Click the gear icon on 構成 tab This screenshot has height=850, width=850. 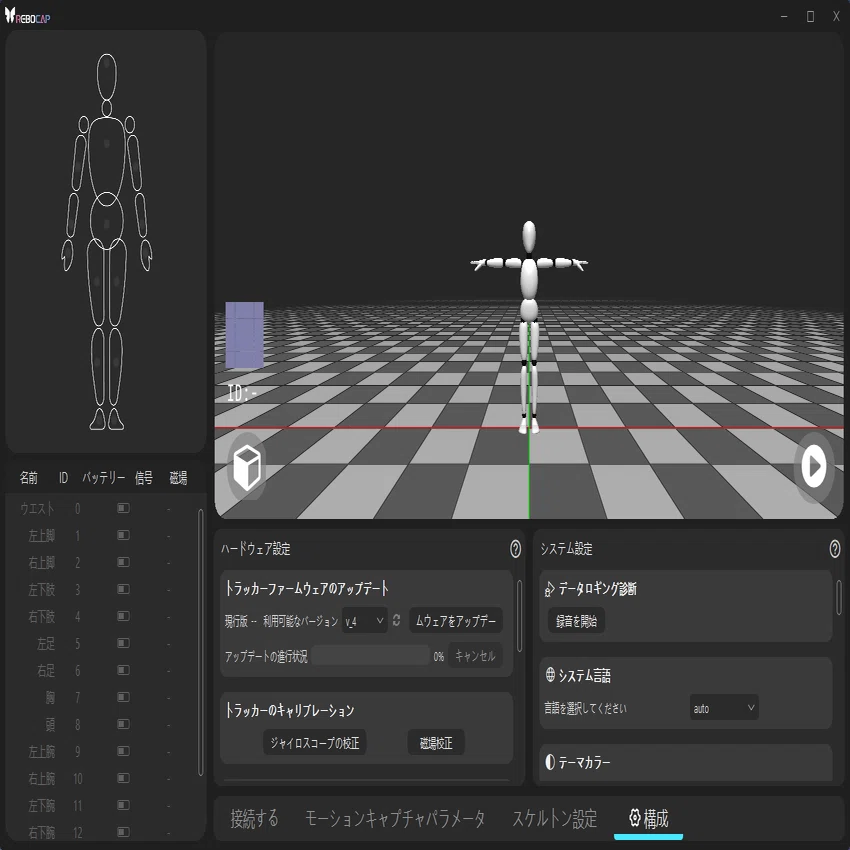[635, 817]
